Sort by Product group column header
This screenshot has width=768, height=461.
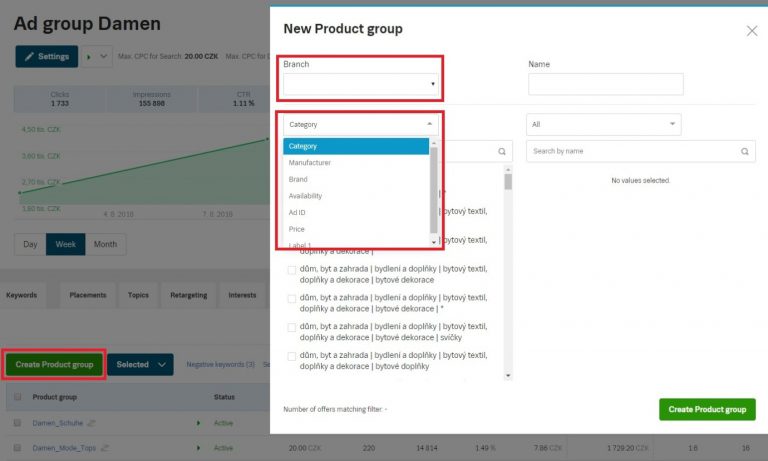click(x=54, y=397)
